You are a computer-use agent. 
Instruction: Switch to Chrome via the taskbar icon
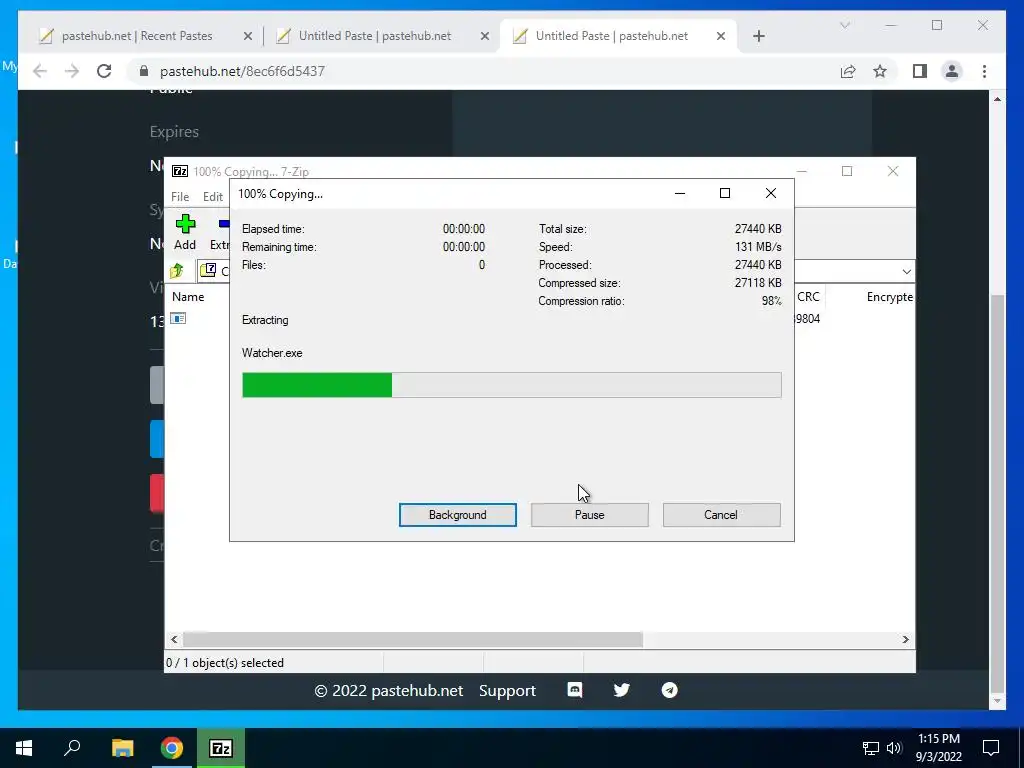tap(172, 748)
